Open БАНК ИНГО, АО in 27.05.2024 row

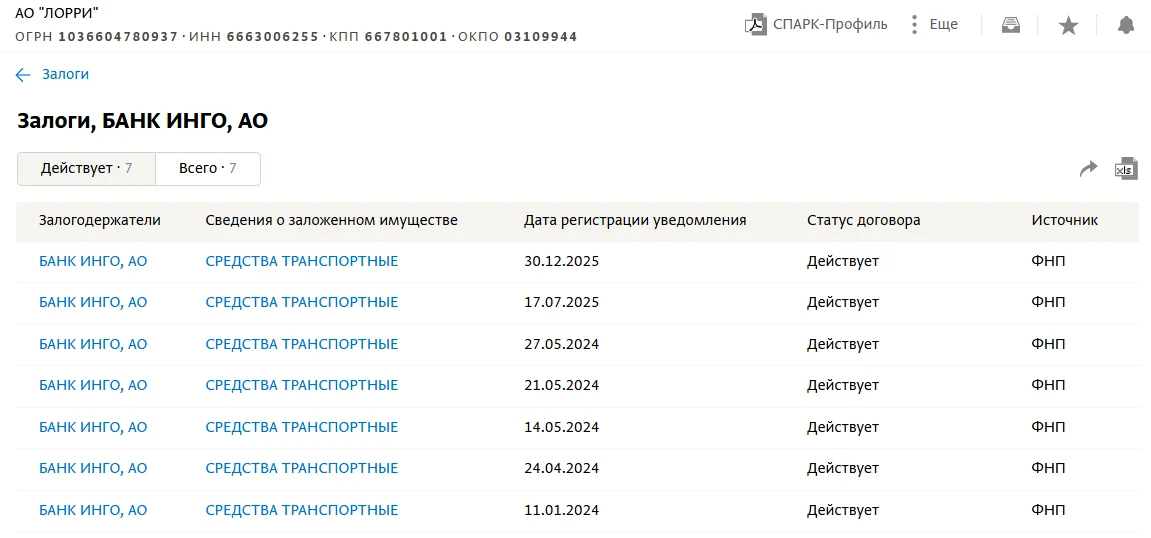(x=93, y=344)
